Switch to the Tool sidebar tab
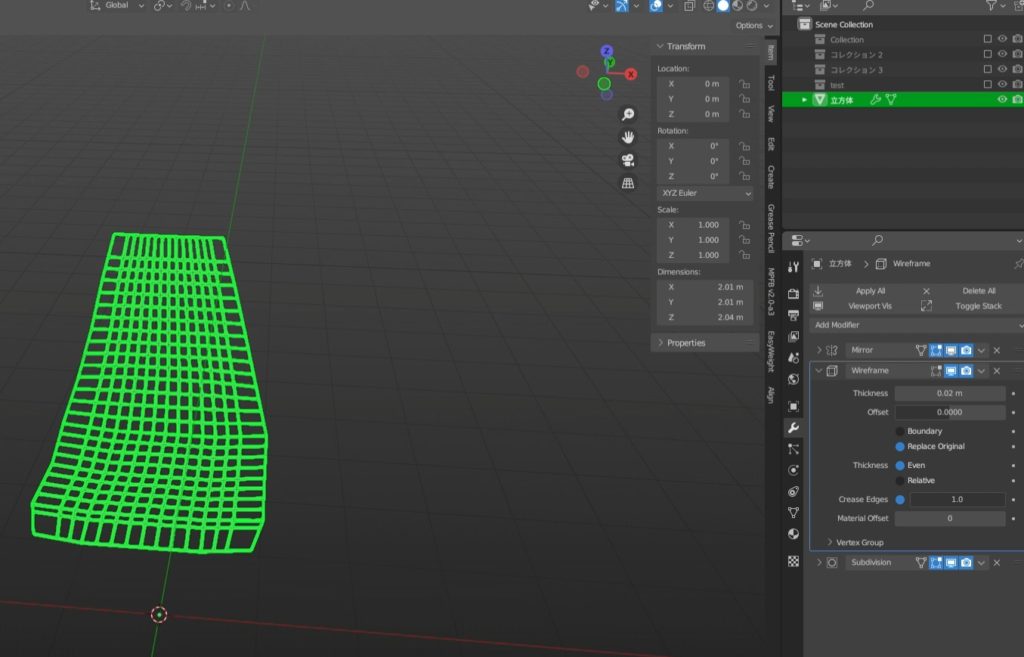The height and width of the screenshot is (657, 1024). [x=771, y=82]
